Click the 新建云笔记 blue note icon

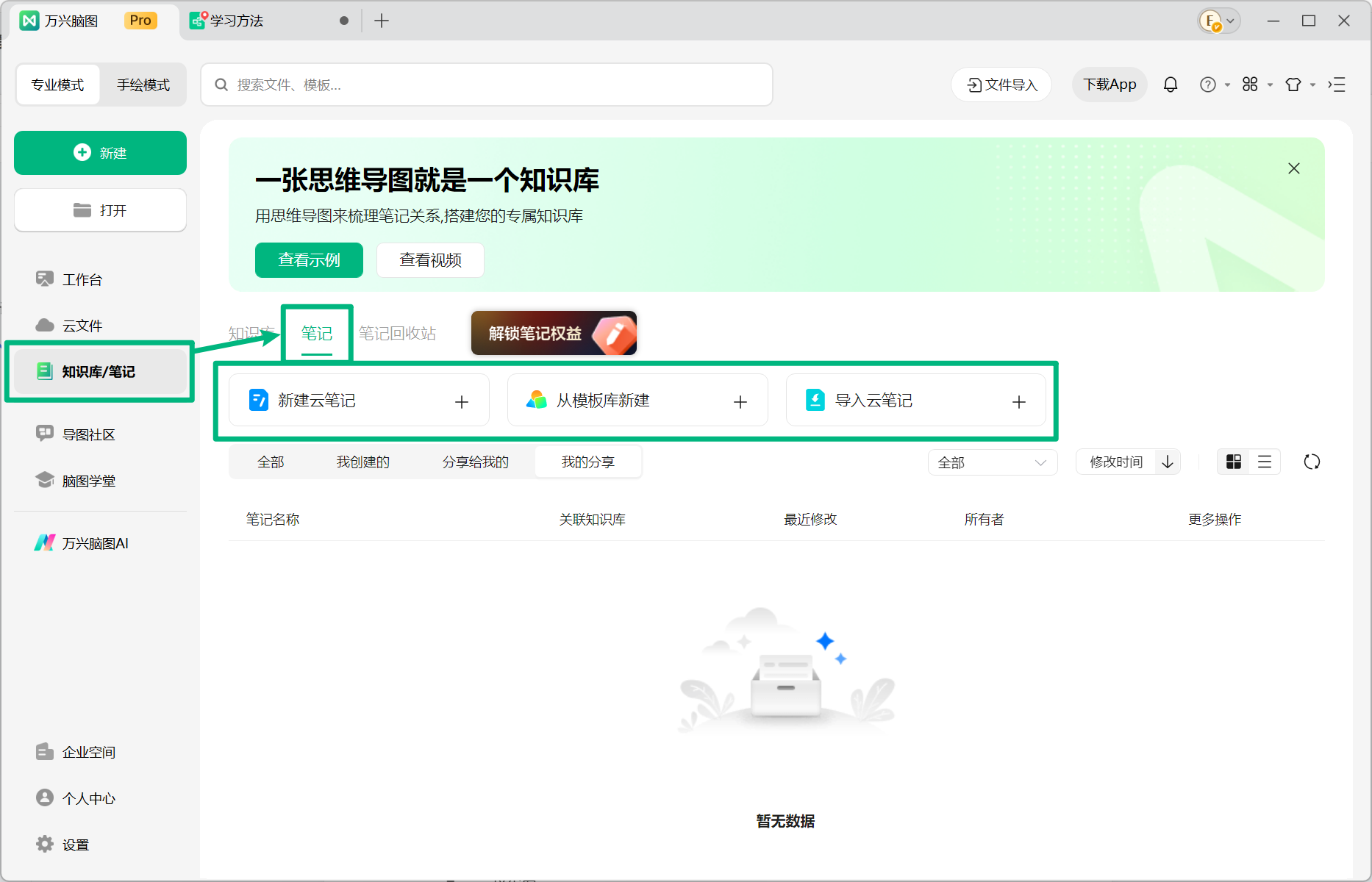point(259,400)
